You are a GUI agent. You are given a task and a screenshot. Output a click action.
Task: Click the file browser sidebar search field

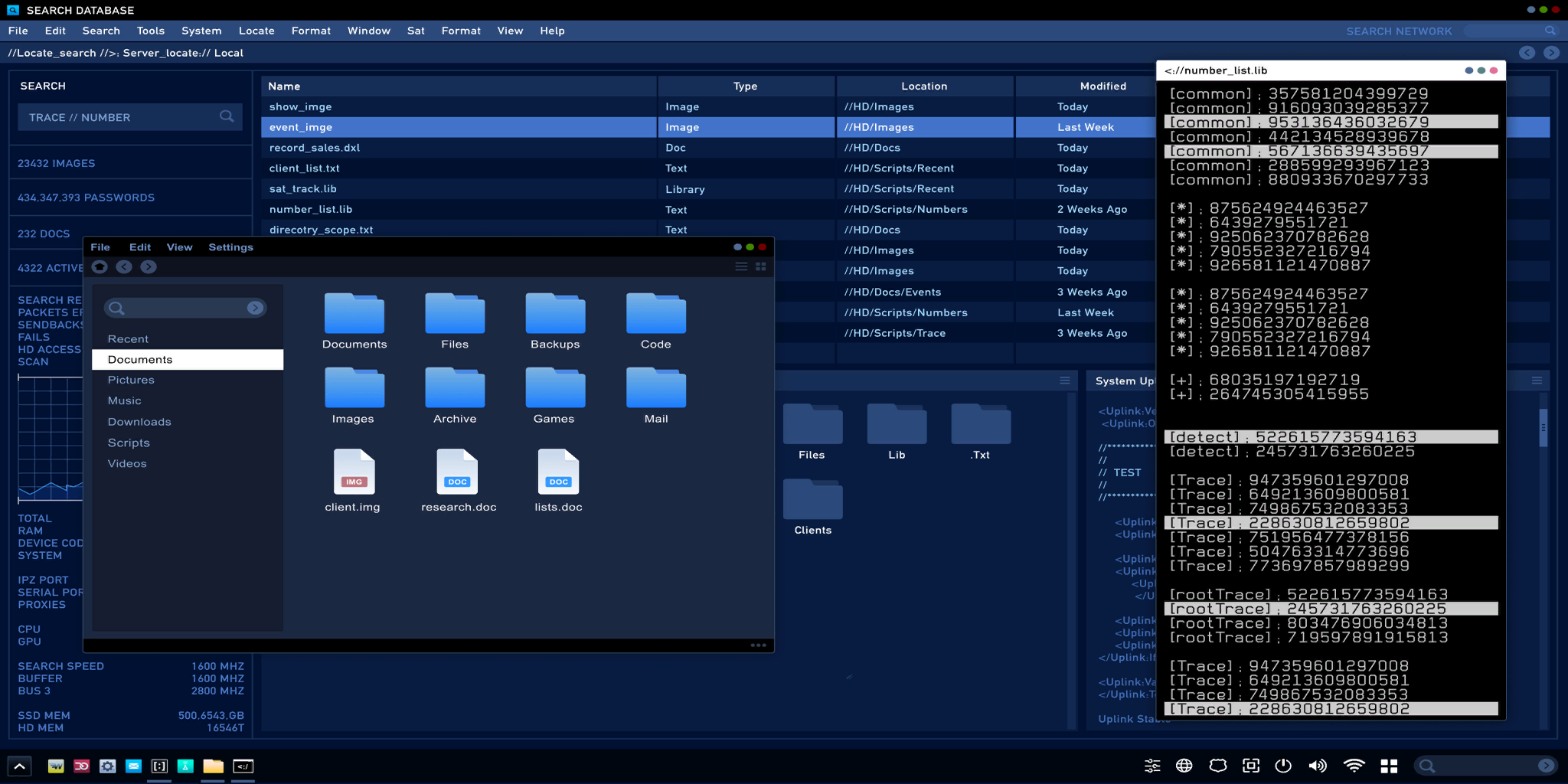click(x=185, y=308)
